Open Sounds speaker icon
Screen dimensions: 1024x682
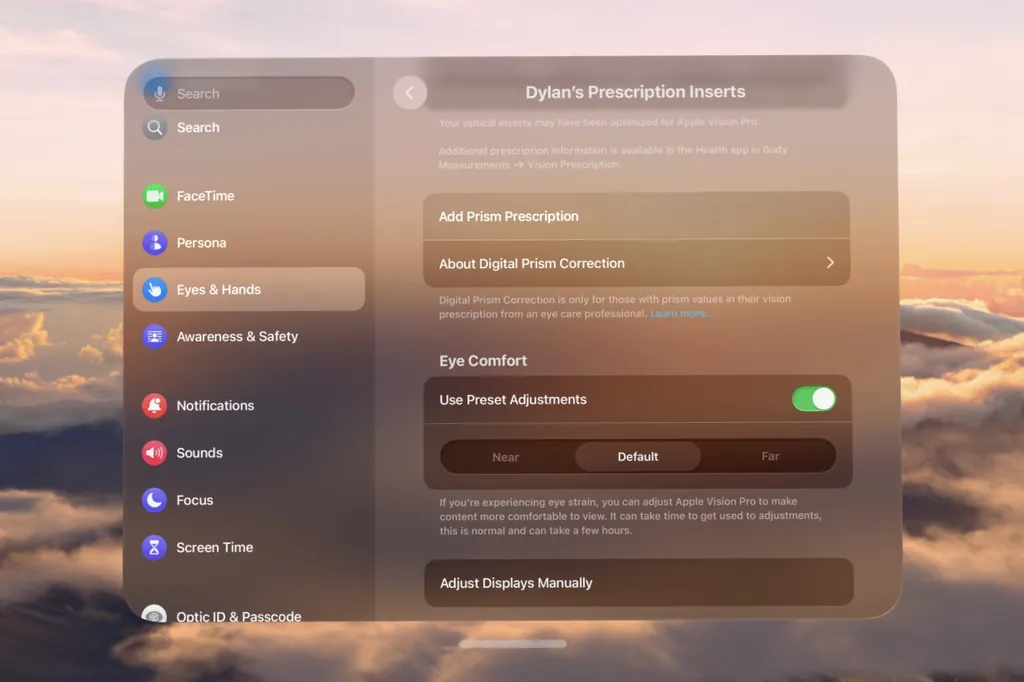tap(154, 453)
